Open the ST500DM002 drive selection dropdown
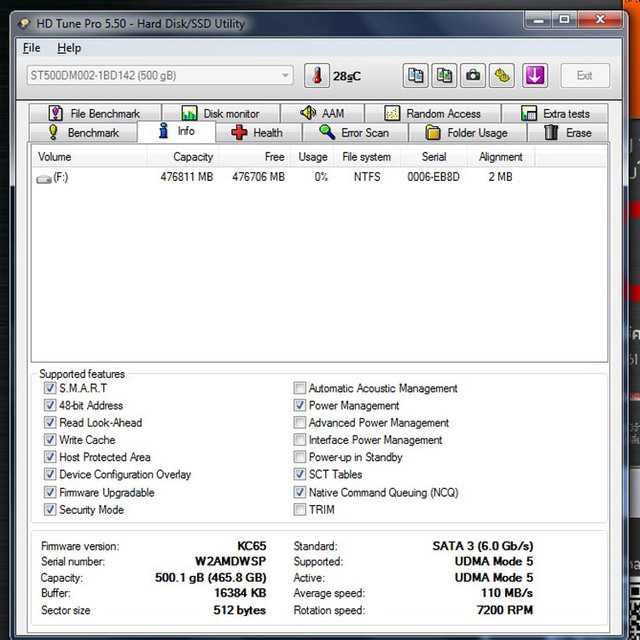This screenshot has height=640, width=640. pos(160,76)
